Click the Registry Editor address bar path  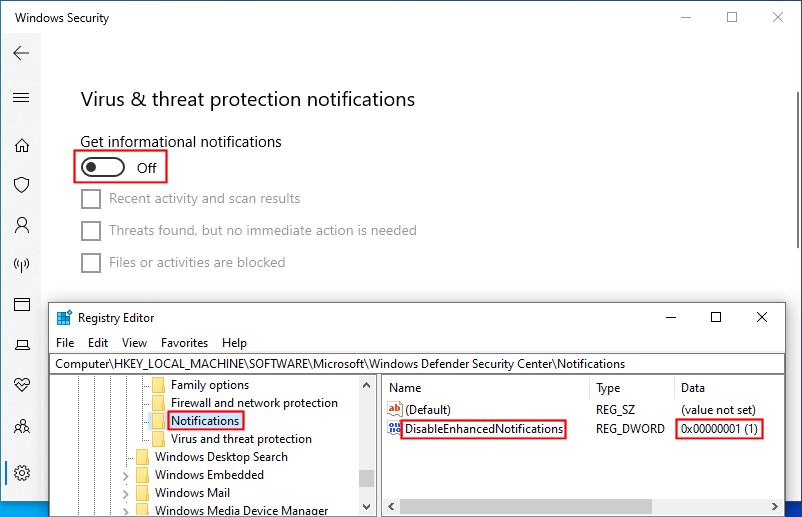pyautogui.click(x=340, y=364)
